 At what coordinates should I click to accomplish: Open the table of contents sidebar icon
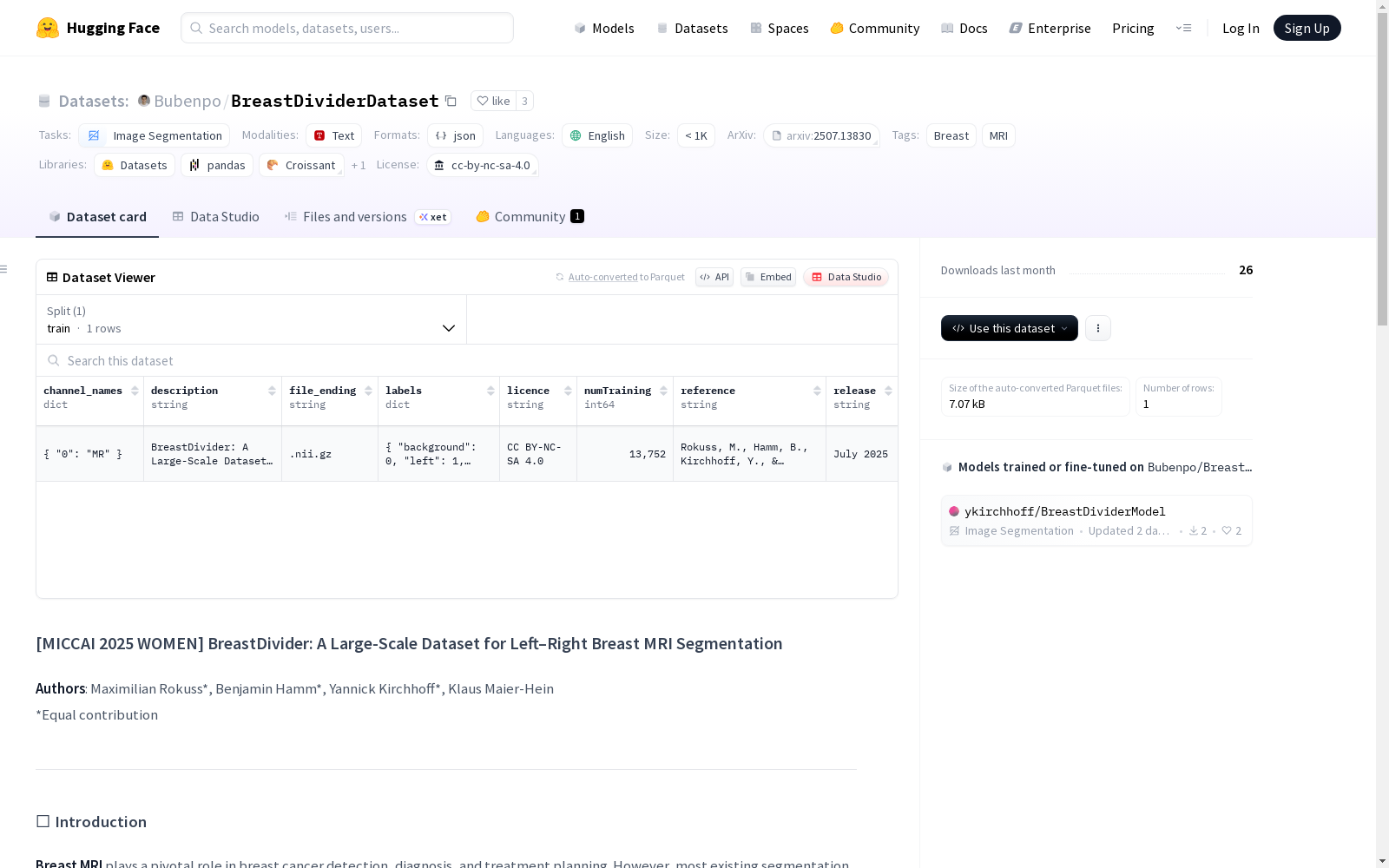4,269
